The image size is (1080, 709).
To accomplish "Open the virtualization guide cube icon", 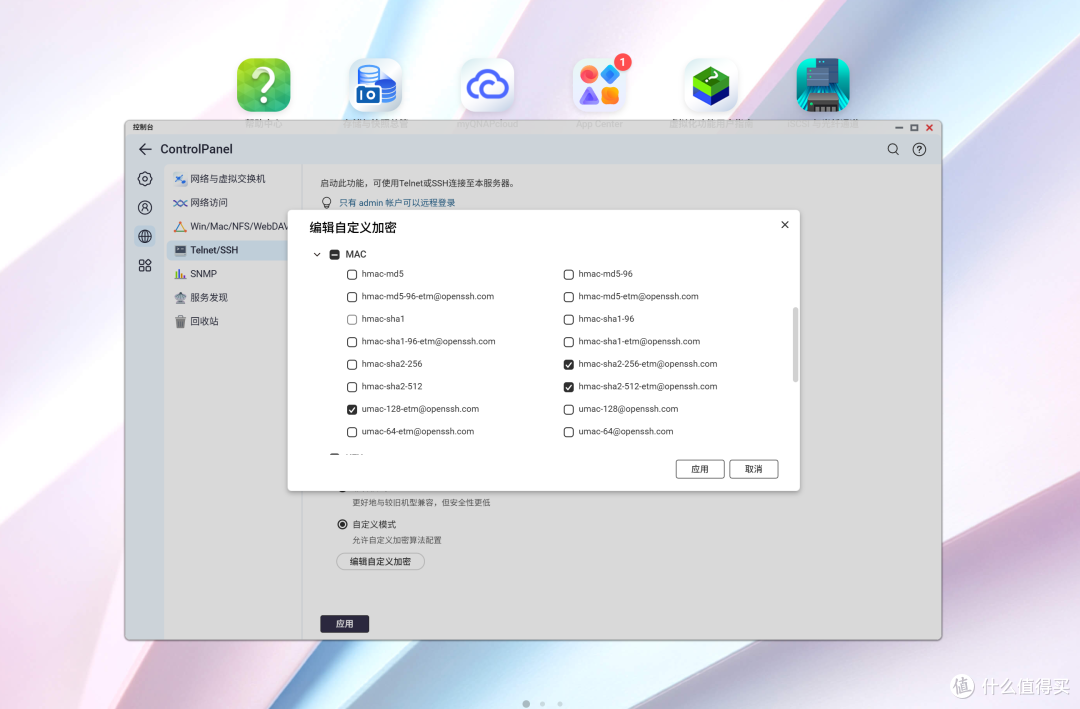I will (711, 85).
